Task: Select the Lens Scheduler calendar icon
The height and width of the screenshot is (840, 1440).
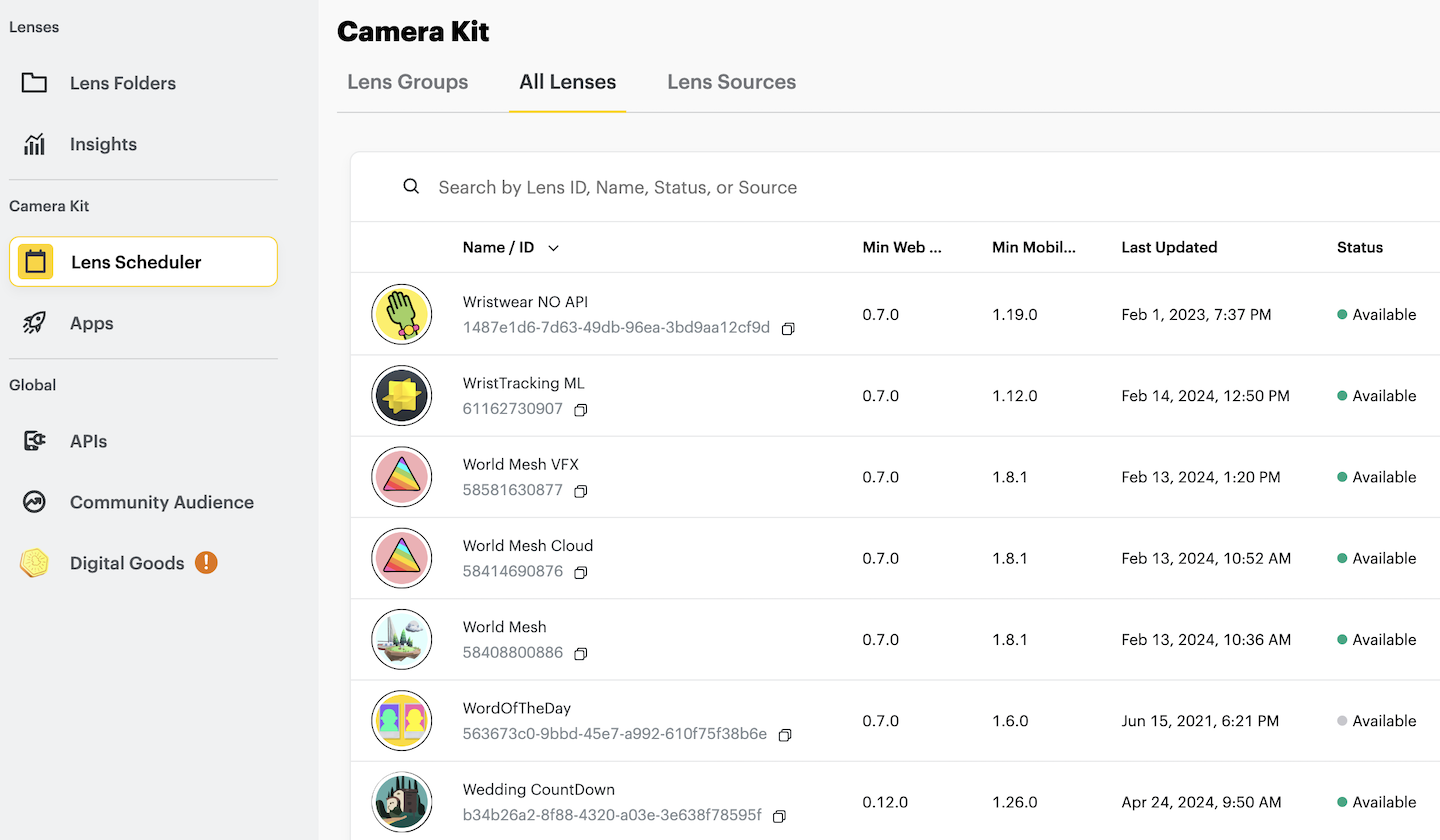Action: (x=36, y=262)
